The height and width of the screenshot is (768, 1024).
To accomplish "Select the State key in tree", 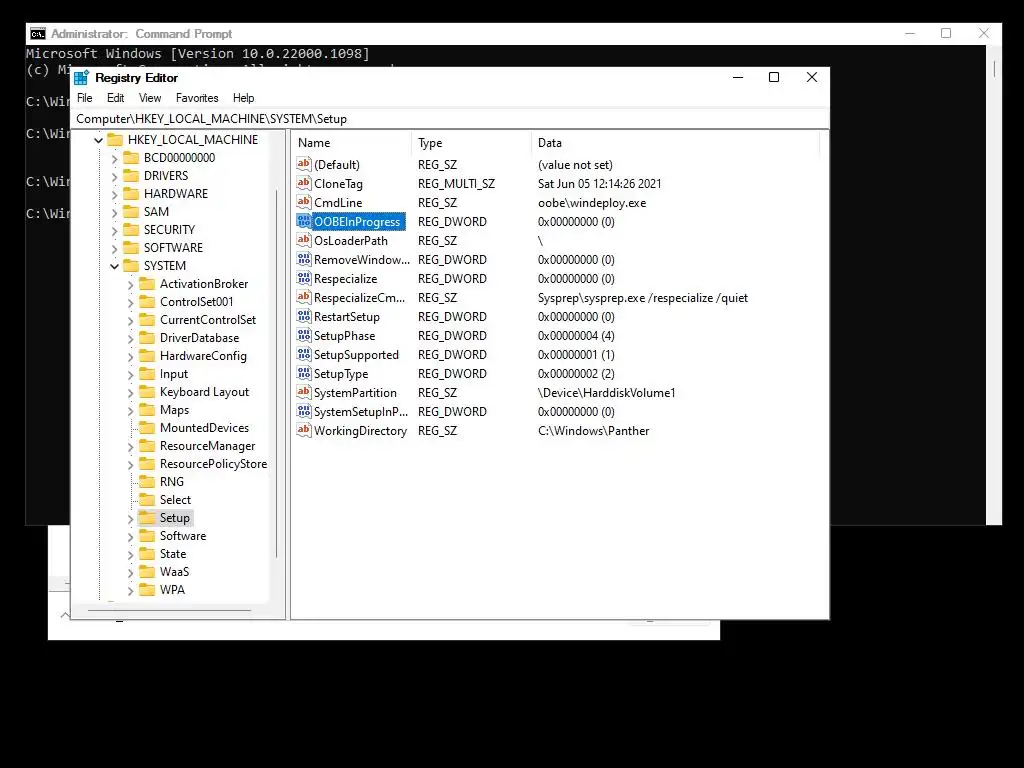I will coord(173,554).
